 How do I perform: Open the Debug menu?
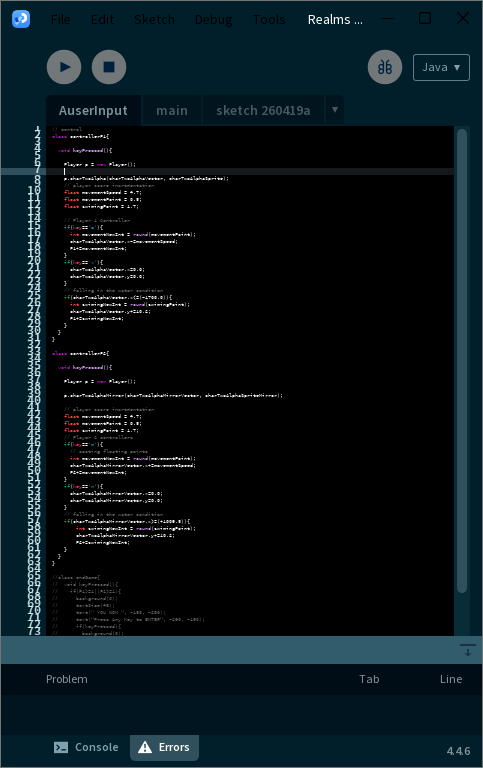214,20
